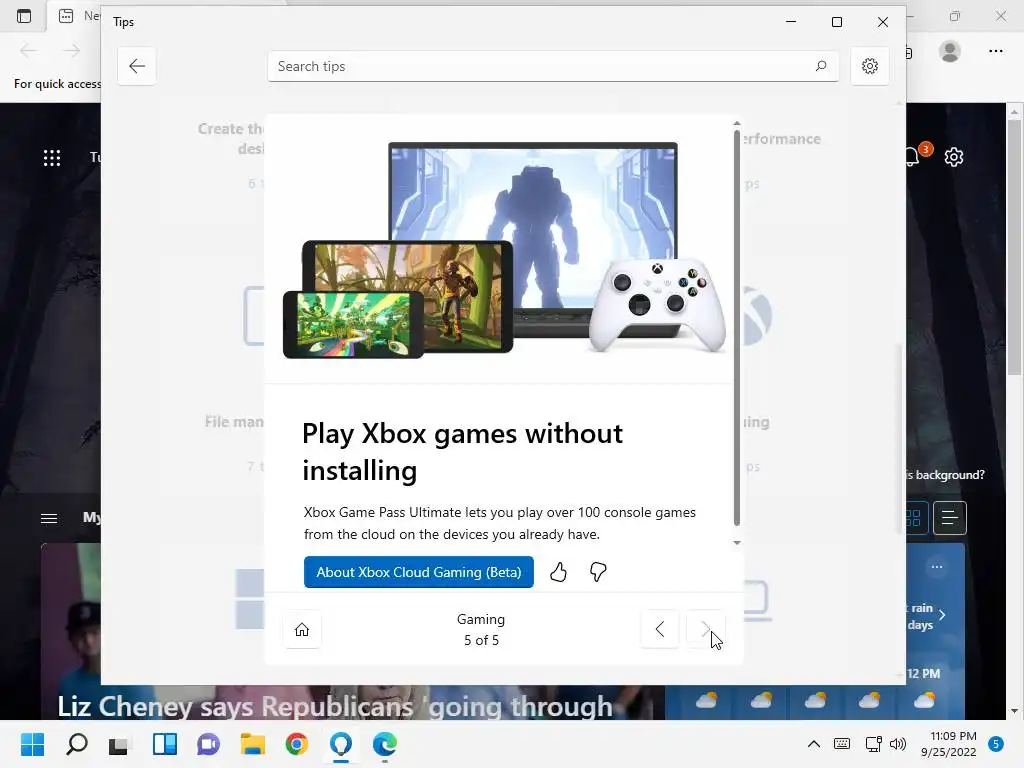
Task: Go to previous Gaming tip
Action: (660, 630)
